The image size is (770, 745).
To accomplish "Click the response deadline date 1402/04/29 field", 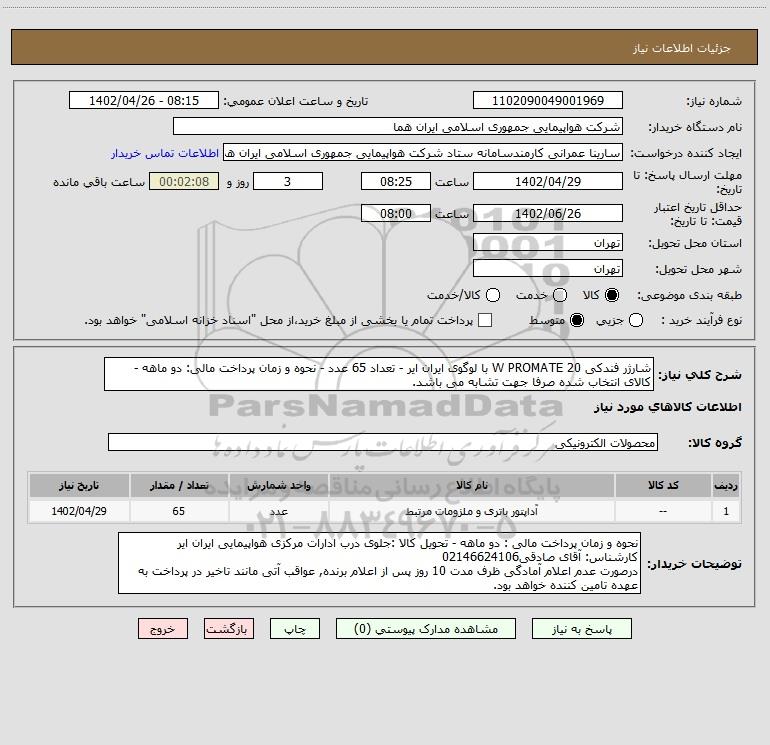I will click(548, 181).
